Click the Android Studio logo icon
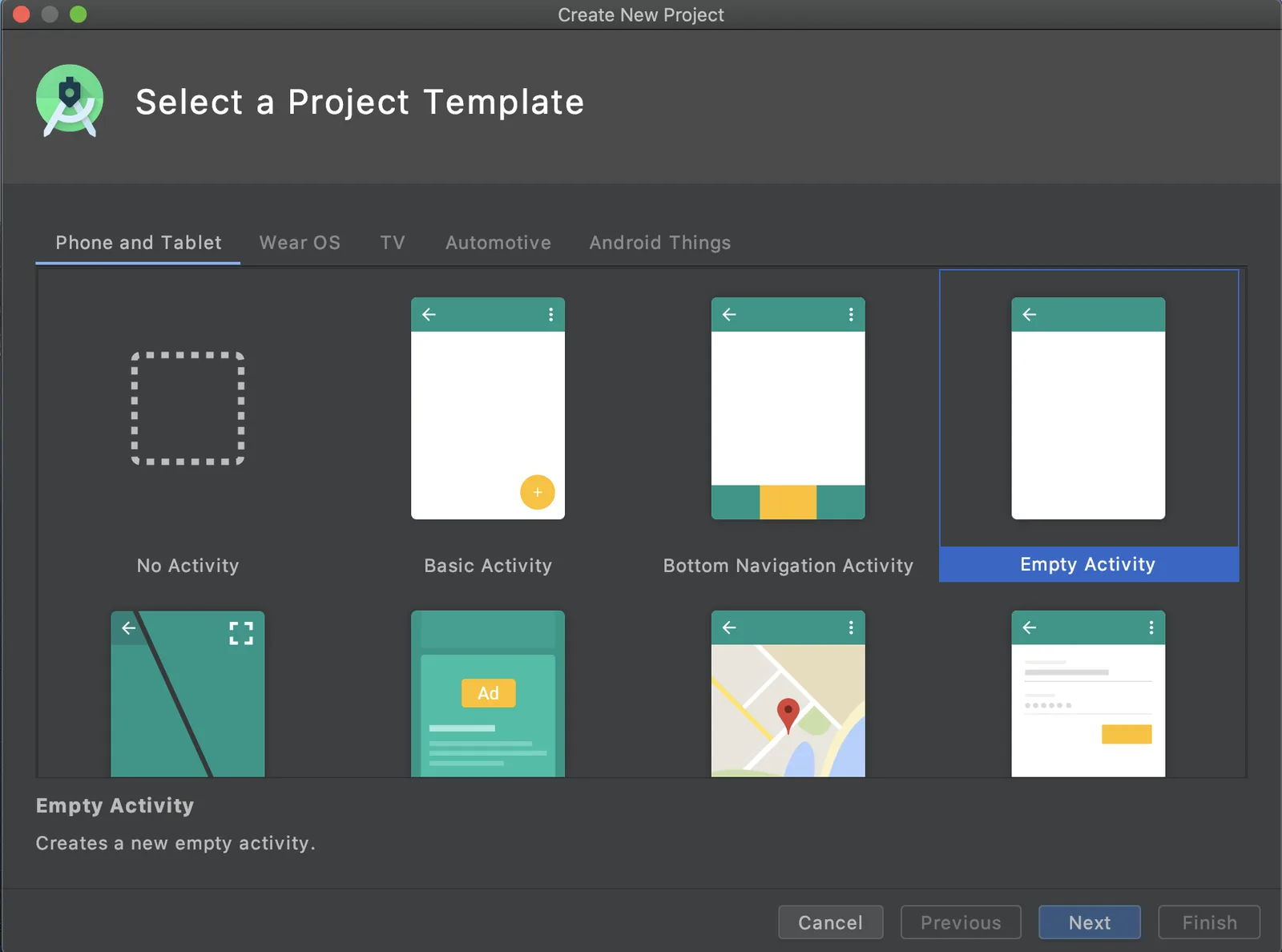 click(70, 101)
